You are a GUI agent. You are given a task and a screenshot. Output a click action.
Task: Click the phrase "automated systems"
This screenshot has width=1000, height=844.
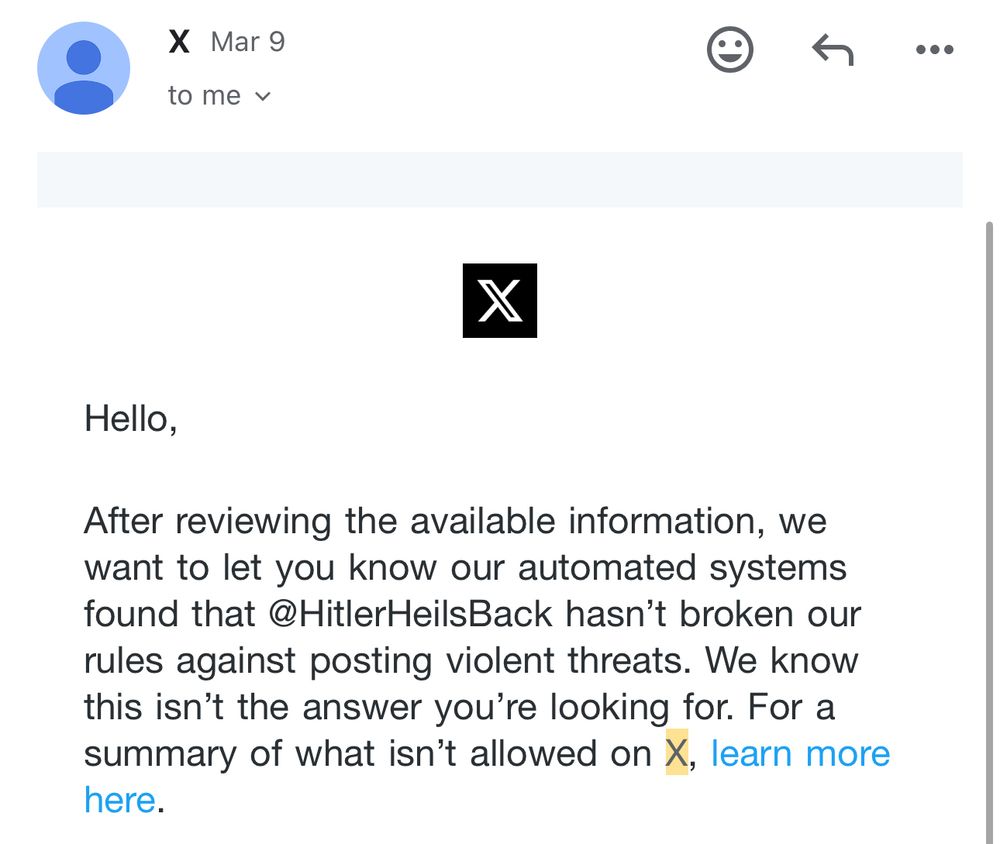(x=682, y=567)
